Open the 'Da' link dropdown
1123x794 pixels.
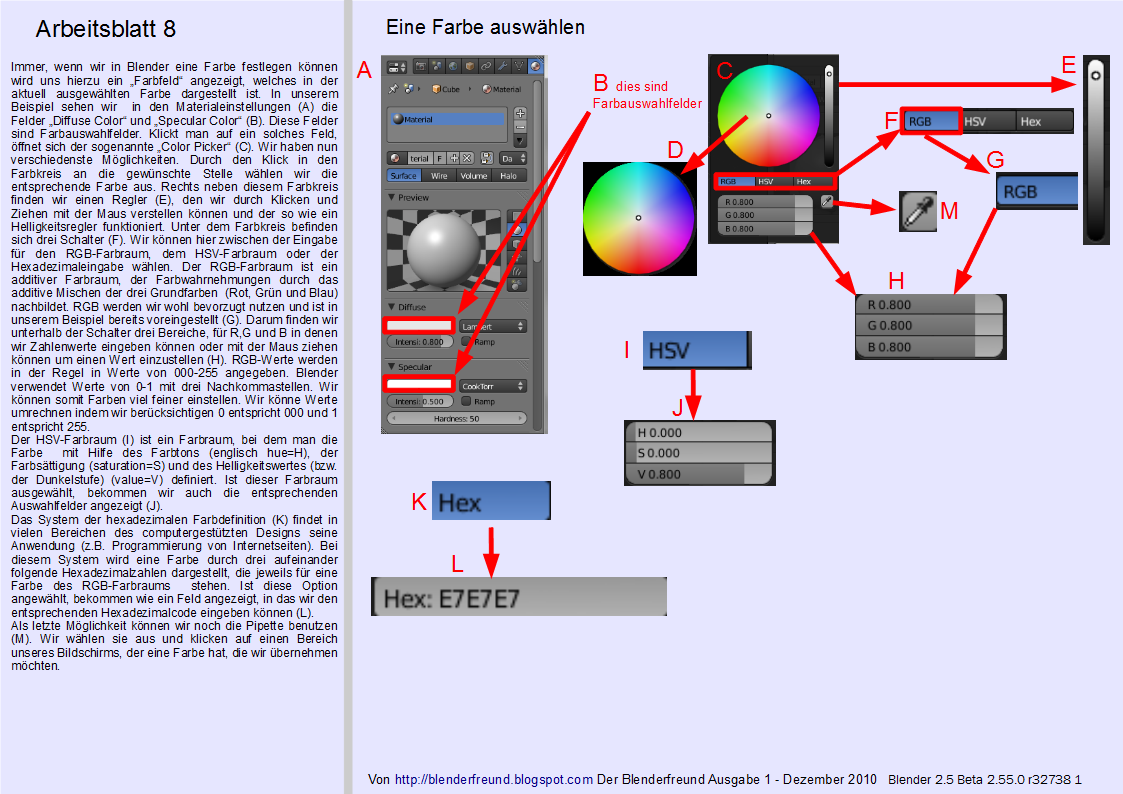tap(513, 158)
